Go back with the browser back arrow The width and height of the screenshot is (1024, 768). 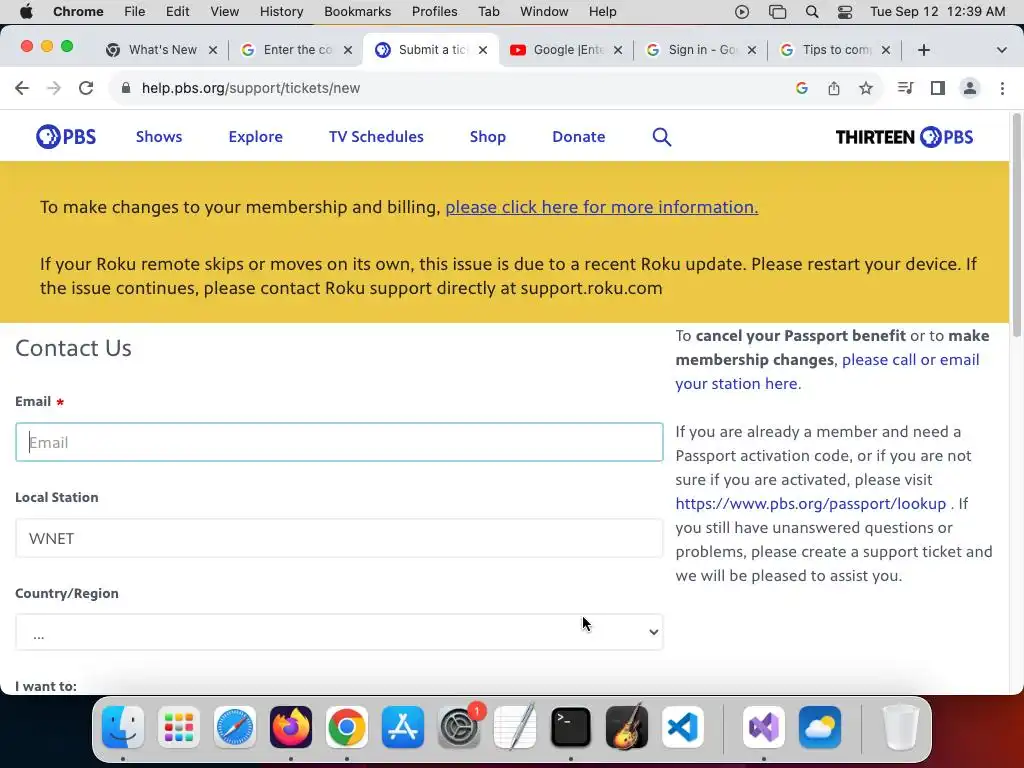(x=22, y=88)
